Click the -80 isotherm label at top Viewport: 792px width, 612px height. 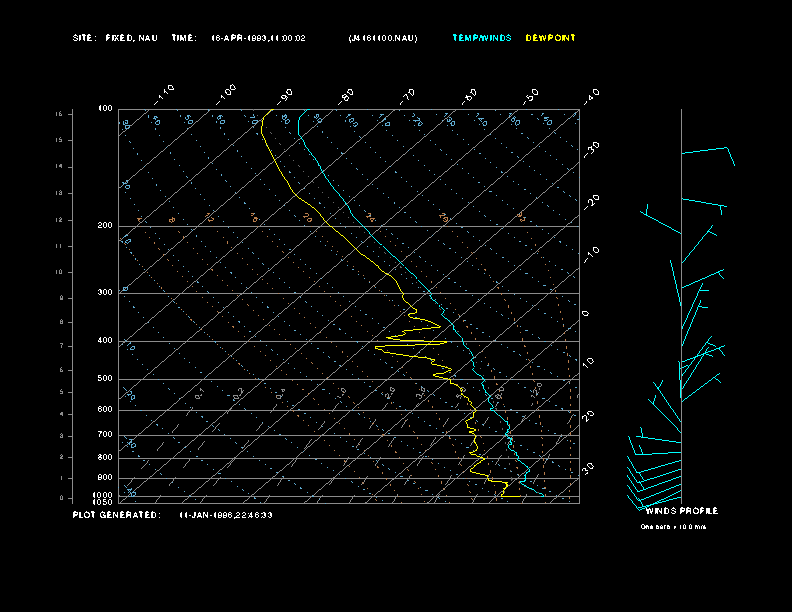pyautogui.click(x=347, y=95)
